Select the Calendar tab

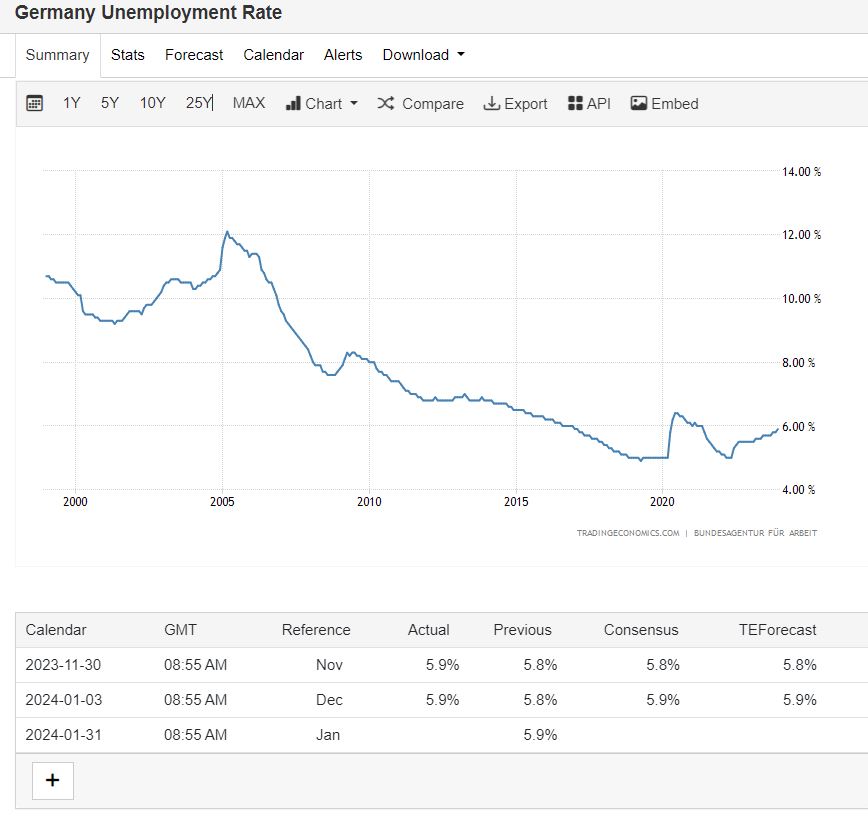point(274,55)
